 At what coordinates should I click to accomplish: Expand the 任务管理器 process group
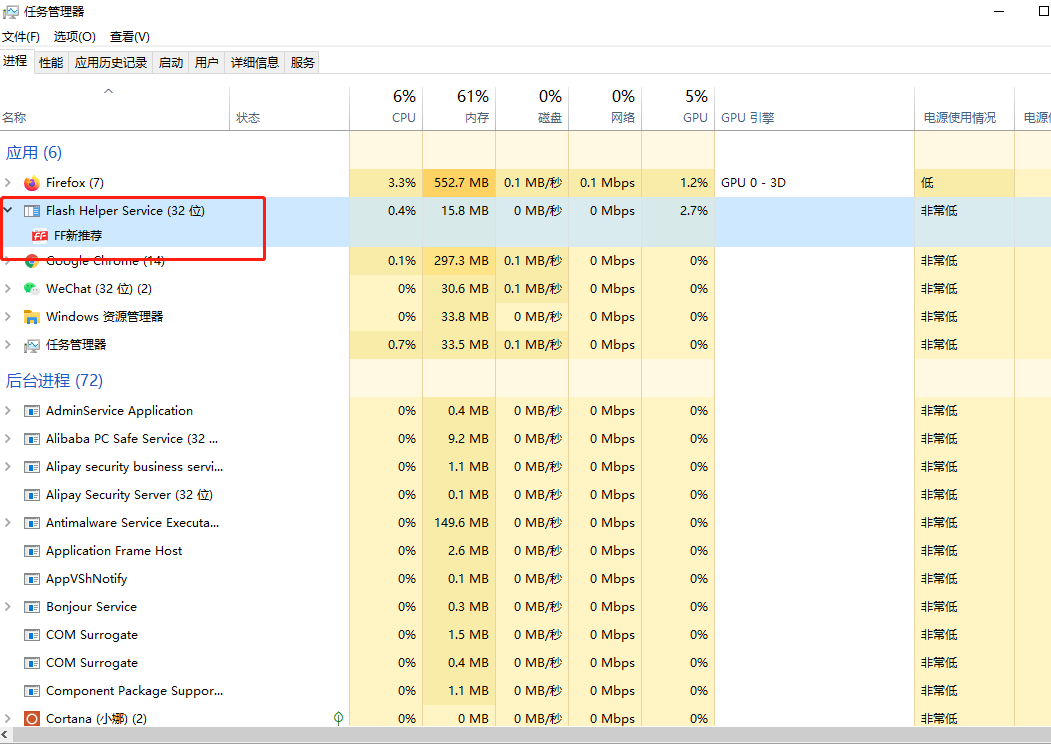(8, 345)
